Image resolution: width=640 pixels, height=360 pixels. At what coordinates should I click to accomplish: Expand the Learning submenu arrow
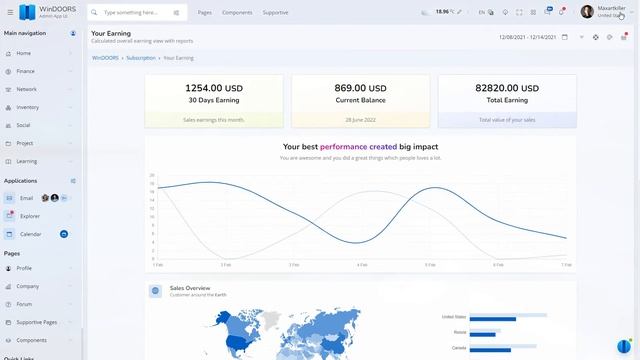[x=70, y=161]
